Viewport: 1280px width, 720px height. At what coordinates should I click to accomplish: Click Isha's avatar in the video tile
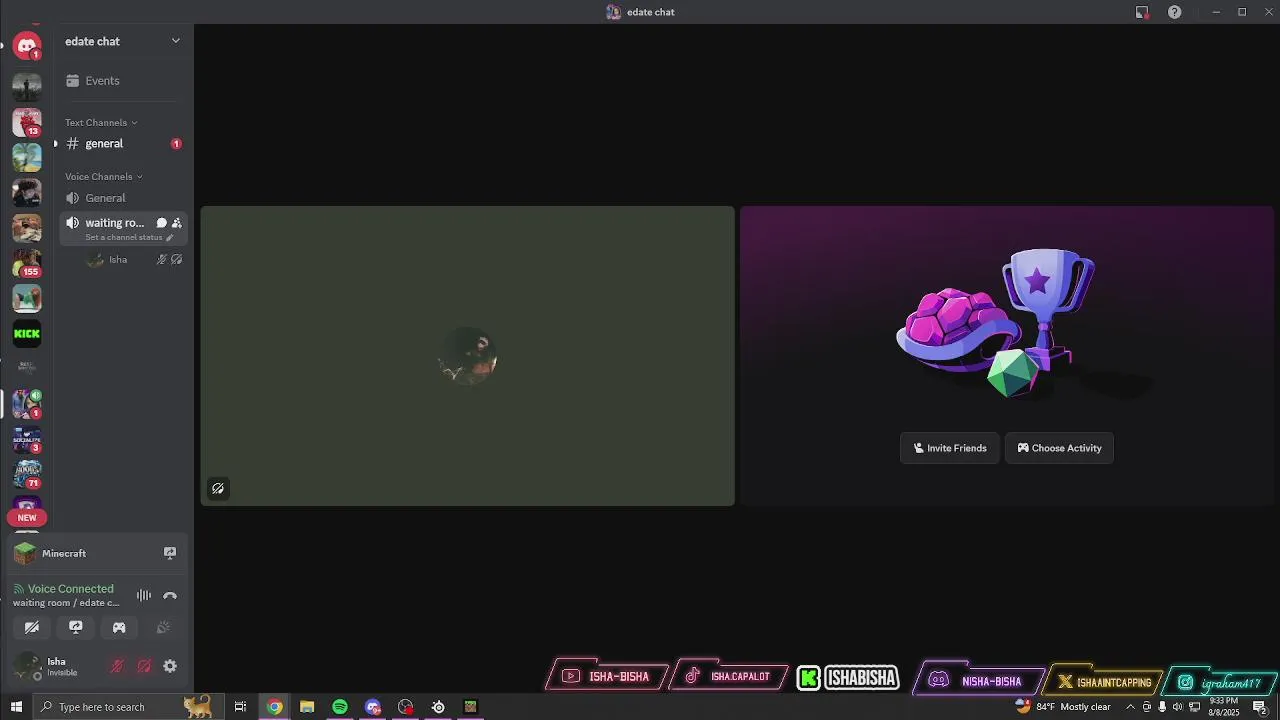[x=468, y=356]
